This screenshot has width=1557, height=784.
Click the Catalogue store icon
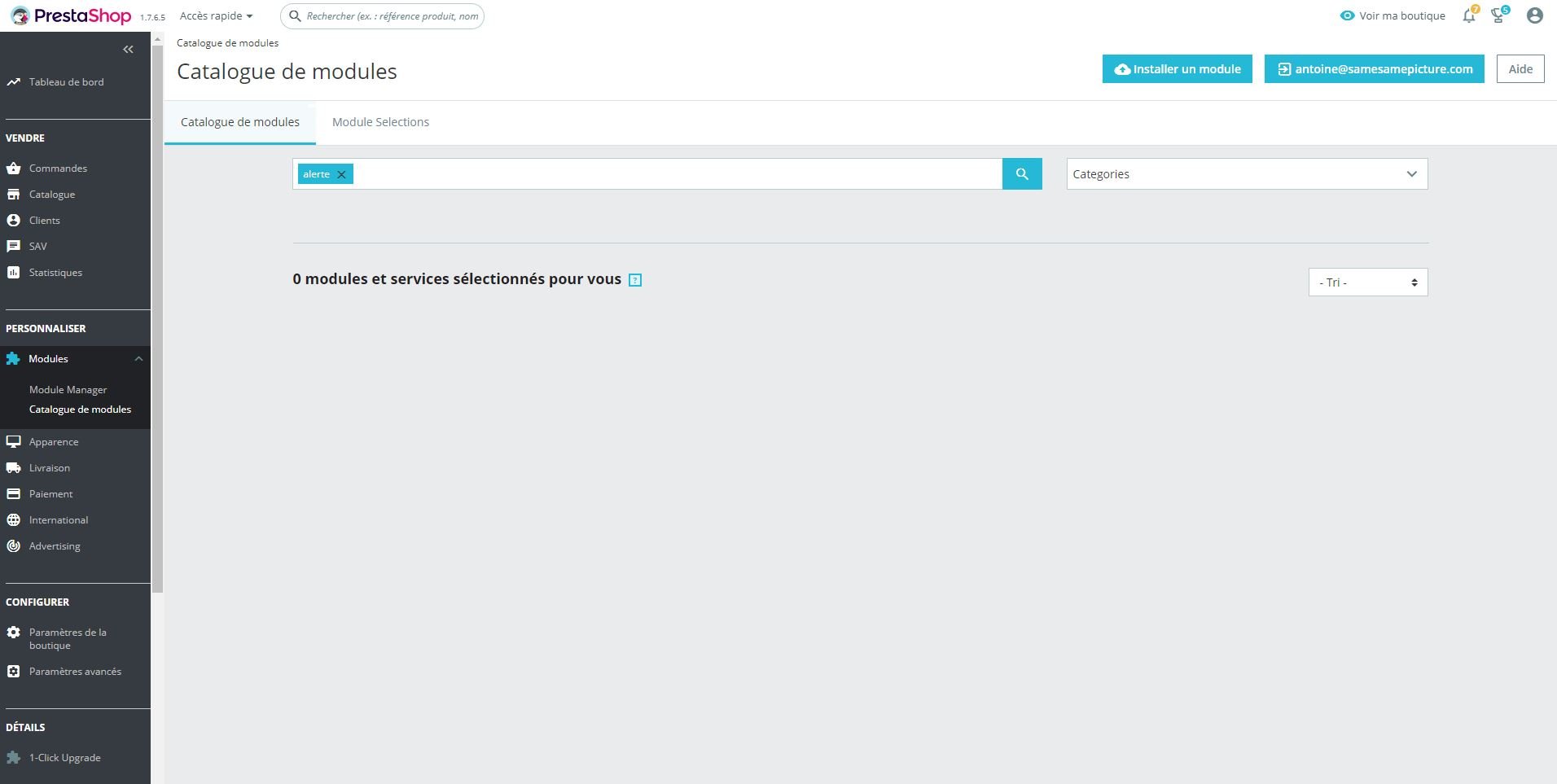coord(13,195)
